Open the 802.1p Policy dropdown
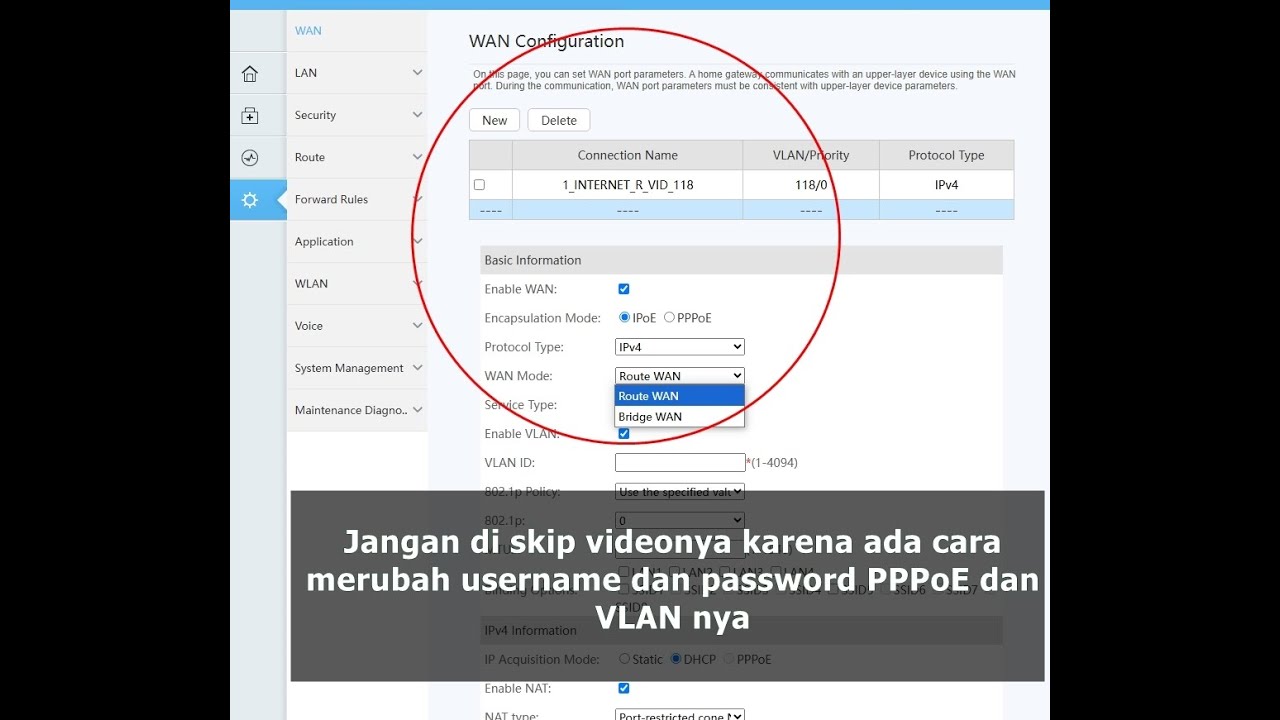 (x=680, y=492)
